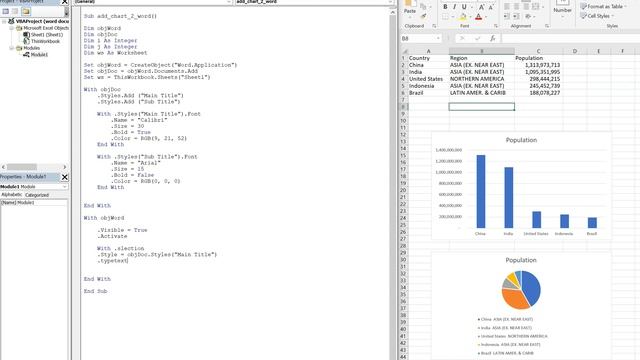Click the Format Painter icon

click(423, 16)
